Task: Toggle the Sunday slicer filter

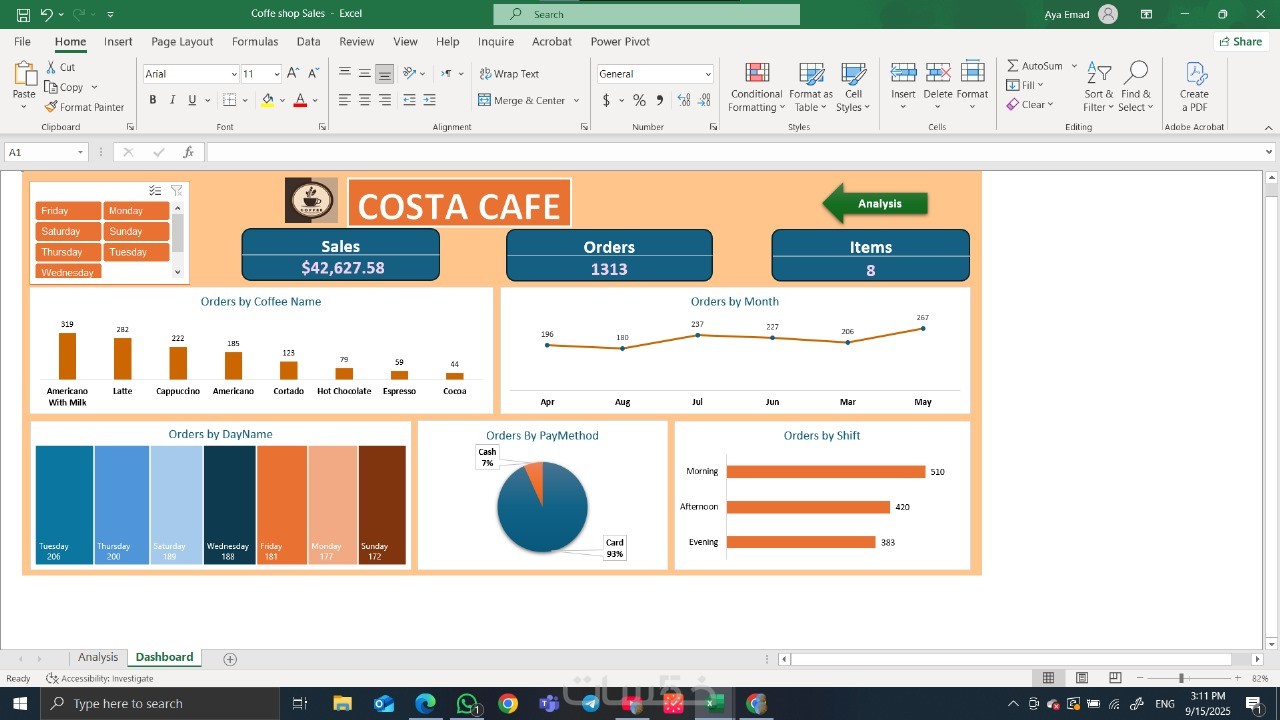Action: pos(136,232)
